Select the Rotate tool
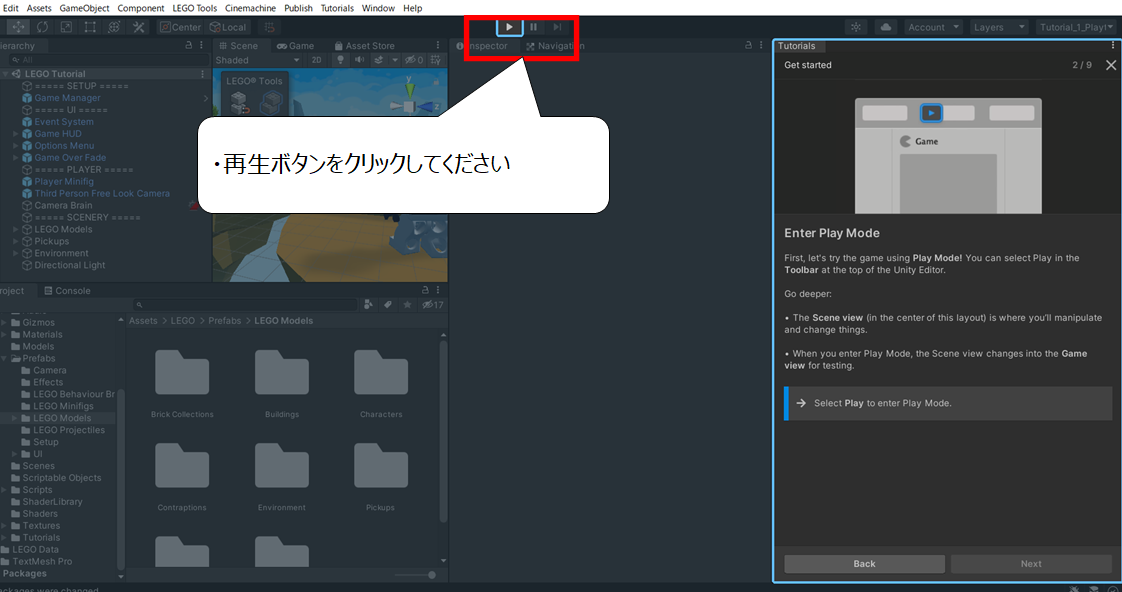The height and width of the screenshot is (592, 1122). 42,27
